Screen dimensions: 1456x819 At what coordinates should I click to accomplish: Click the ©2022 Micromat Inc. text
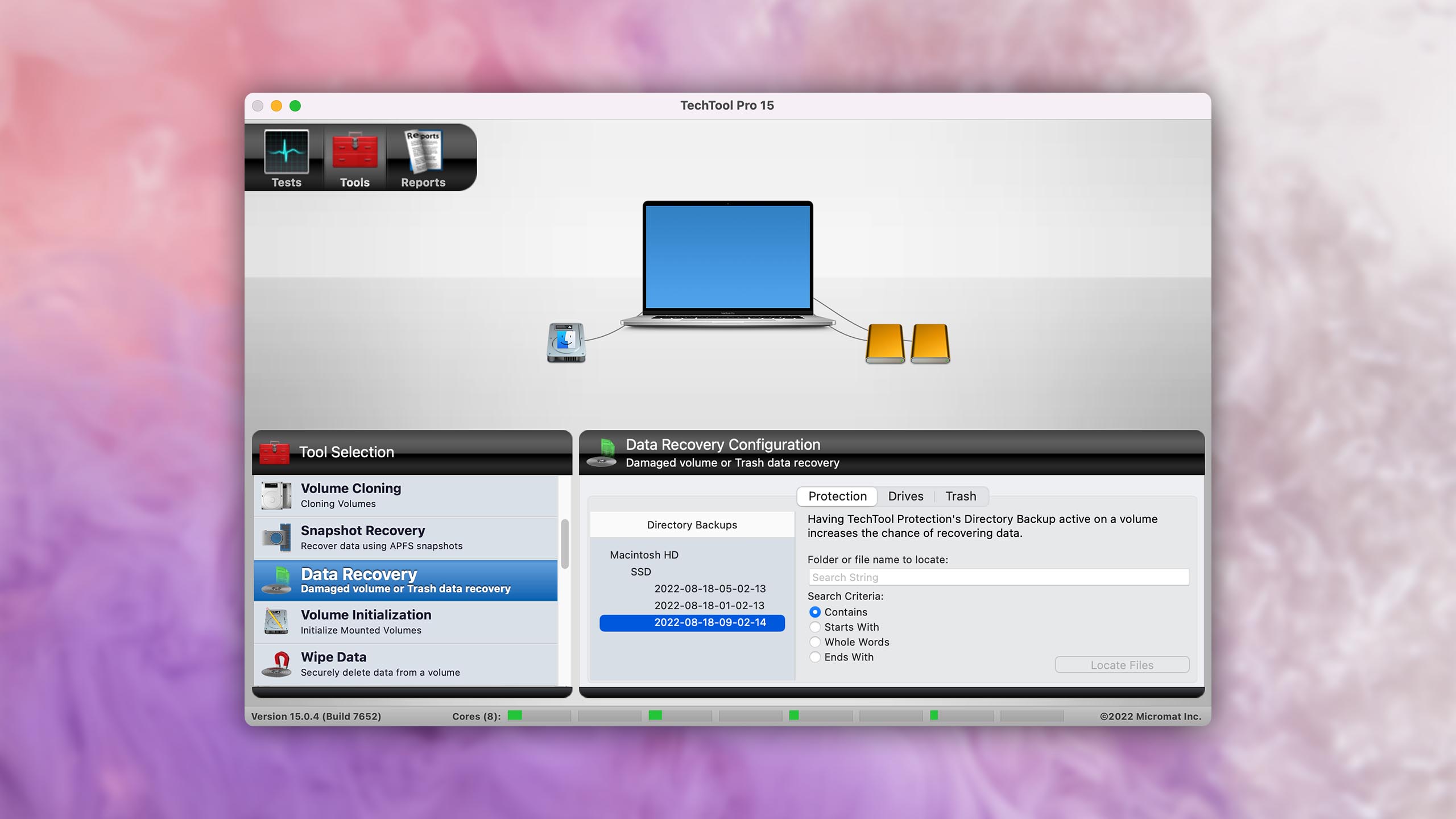(1151, 716)
